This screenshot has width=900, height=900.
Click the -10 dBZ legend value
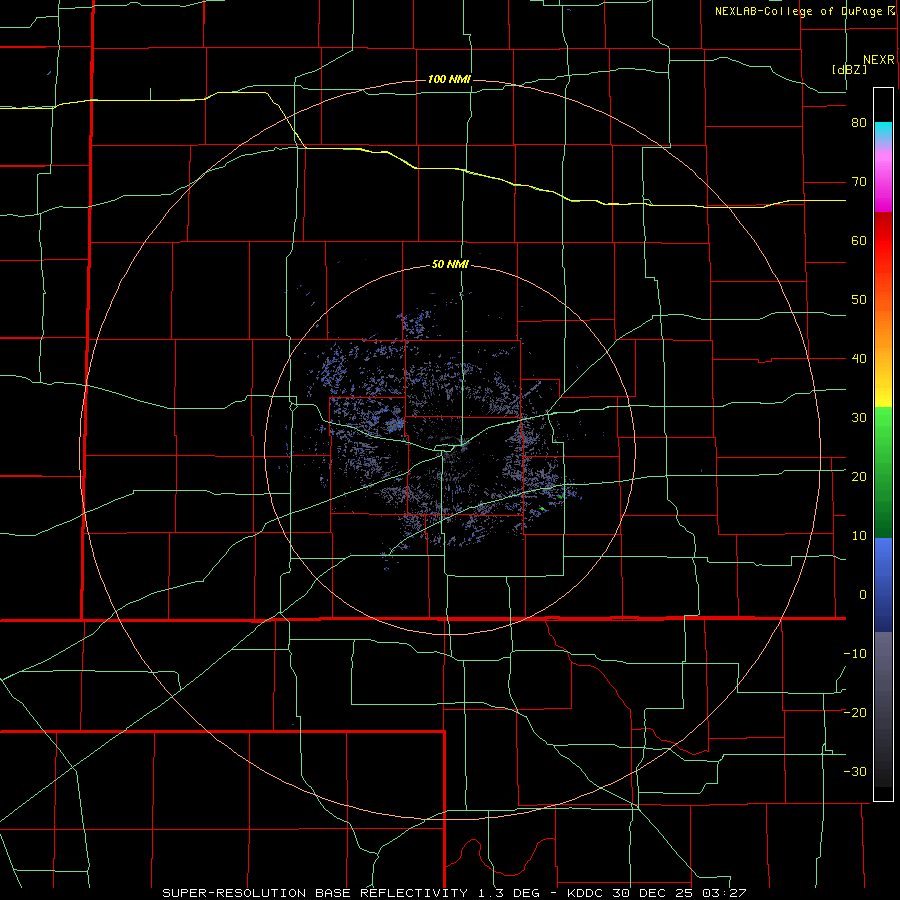click(x=855, y=654)
